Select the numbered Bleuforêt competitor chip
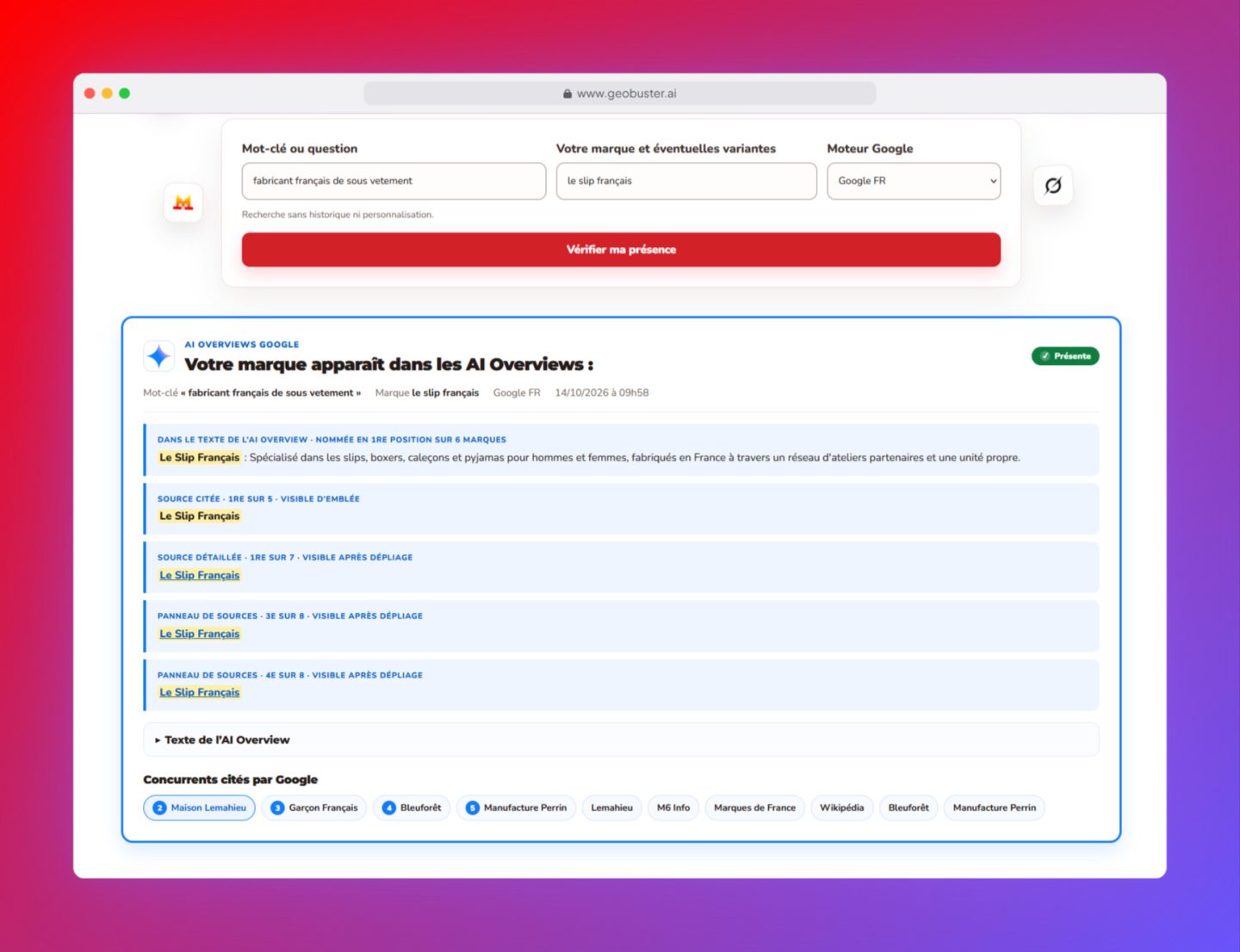1240x952 pixels. click(x=412, y=807)
